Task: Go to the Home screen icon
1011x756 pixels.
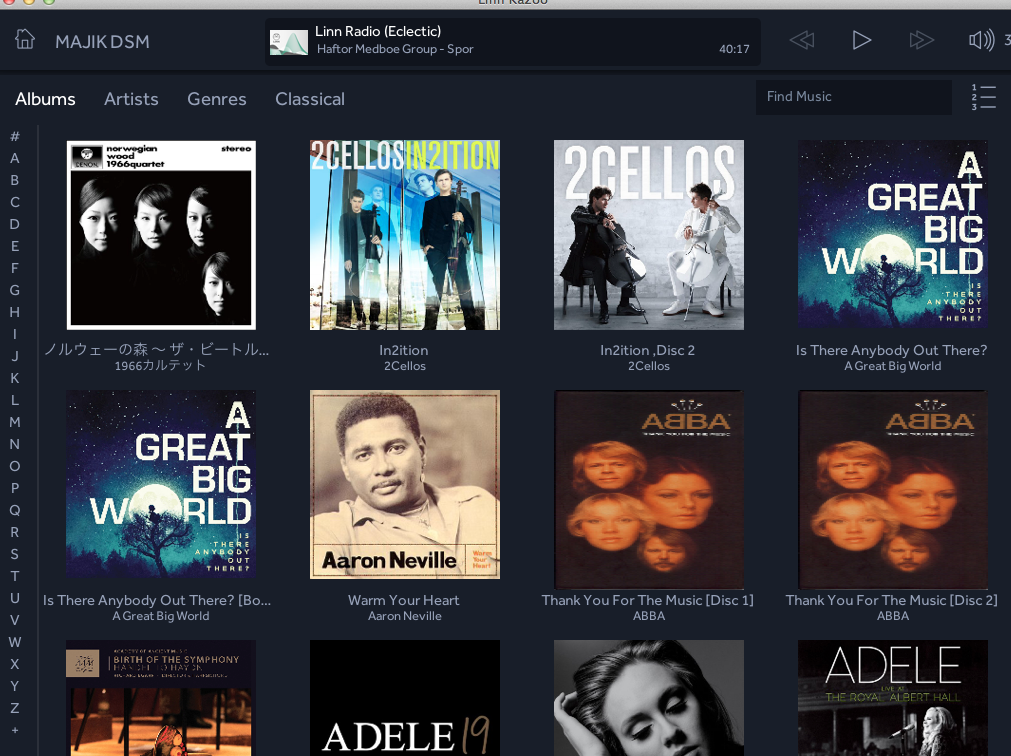Action: pos(25,40)
